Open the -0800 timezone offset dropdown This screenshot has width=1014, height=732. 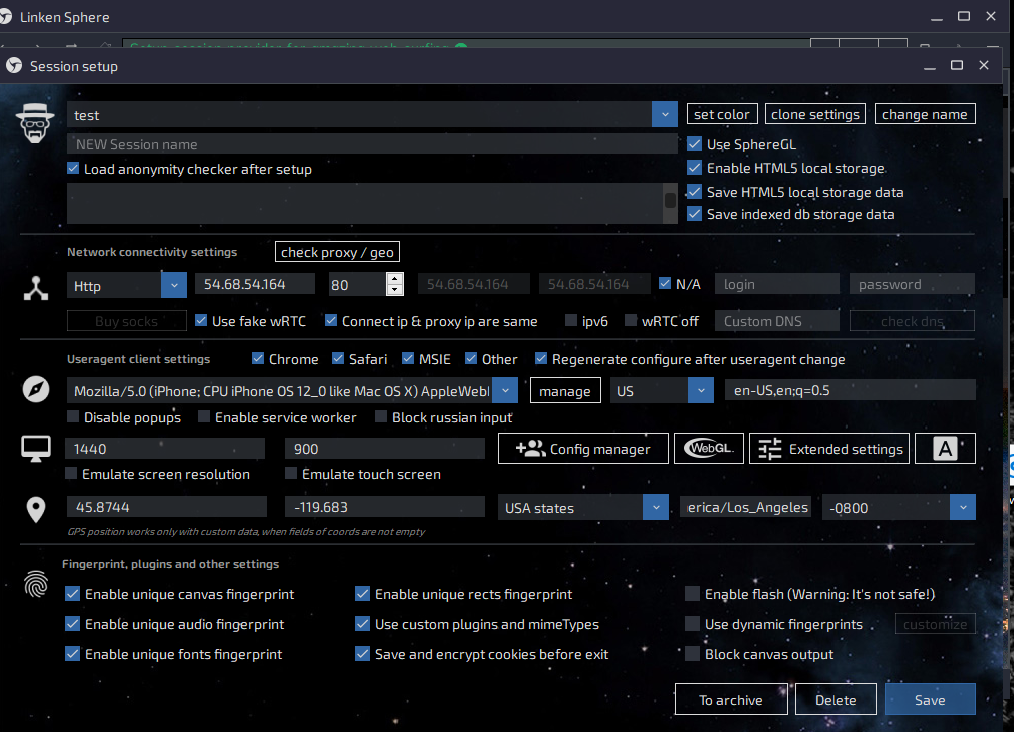click(963, 508)
